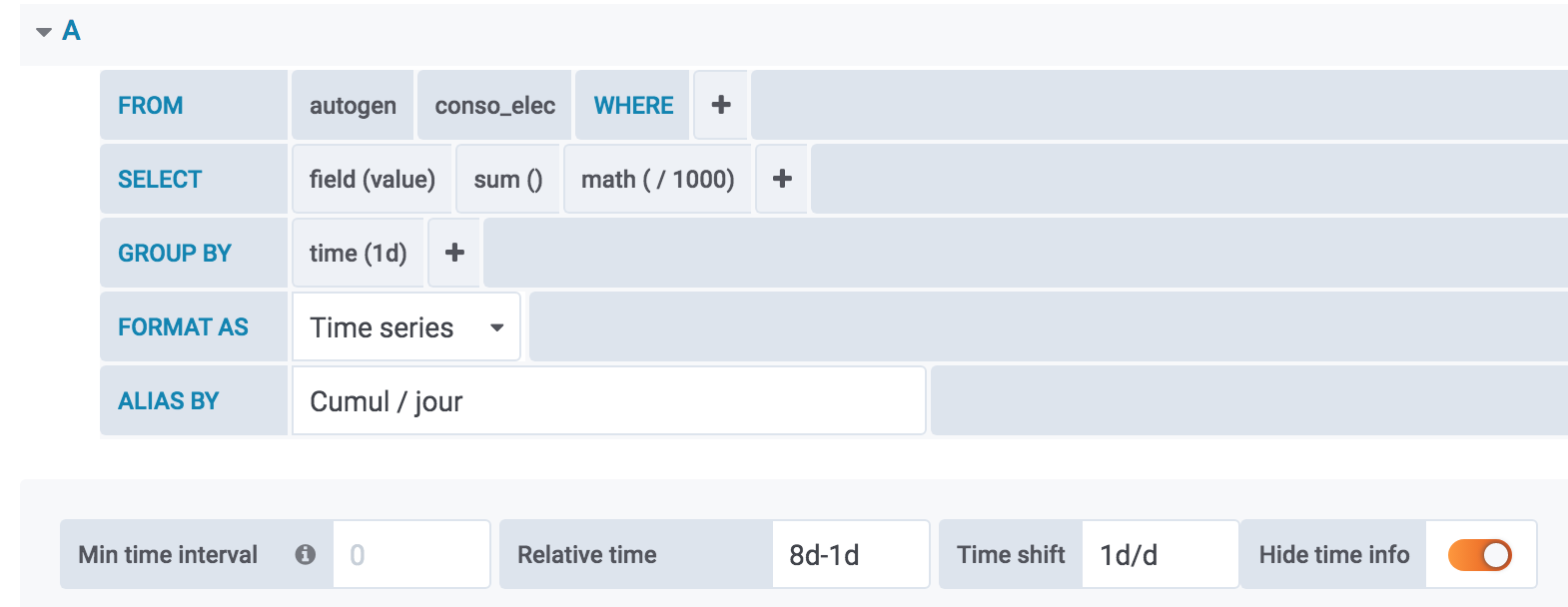
Task: Click the field (value) selector
Action: pos(372,179)
